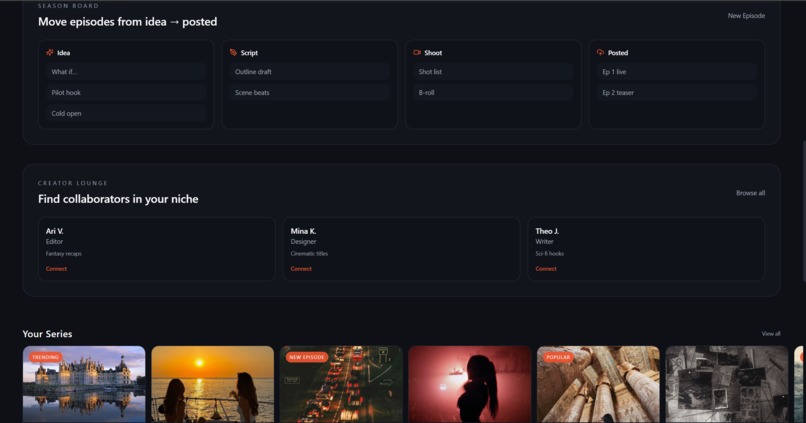The height and width of the screenshot is (423, 806).
Task: Click the Posted column cloud icon
Action: click(x=600, y=52)
